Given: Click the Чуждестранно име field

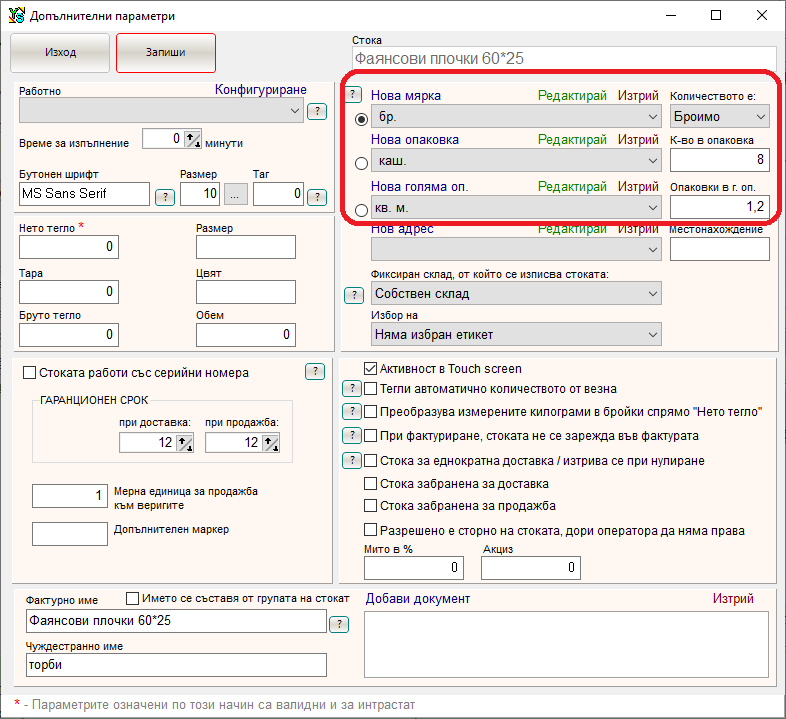Looking at the screenshot, I should tap(176, 665).
